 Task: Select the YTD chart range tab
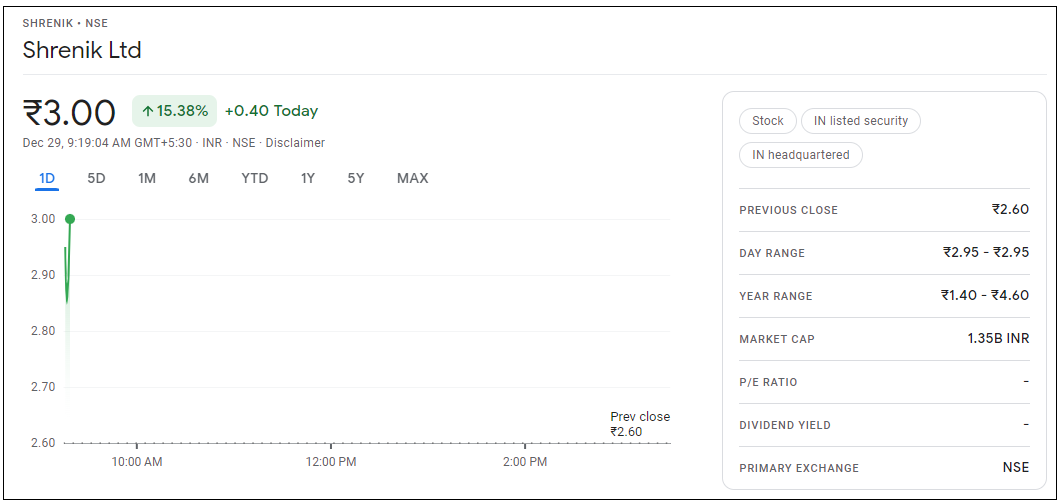[255, 179]
